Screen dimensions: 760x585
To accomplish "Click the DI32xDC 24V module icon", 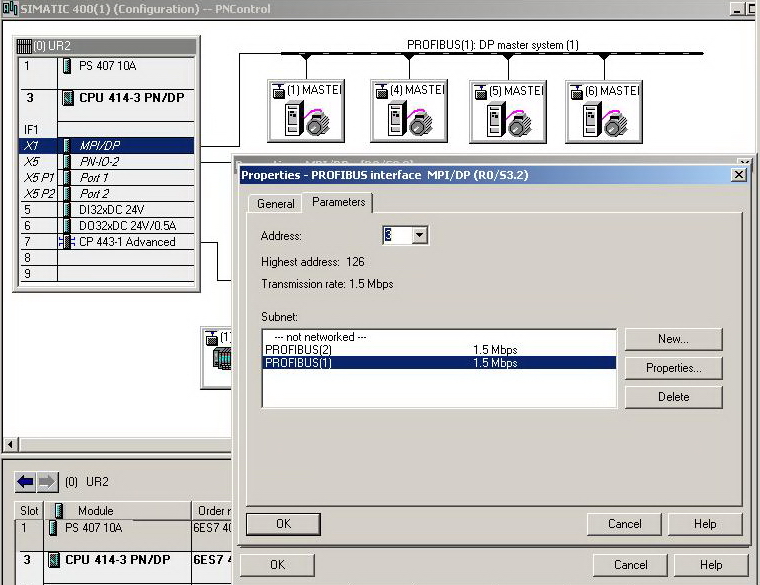I will (67, 209).
